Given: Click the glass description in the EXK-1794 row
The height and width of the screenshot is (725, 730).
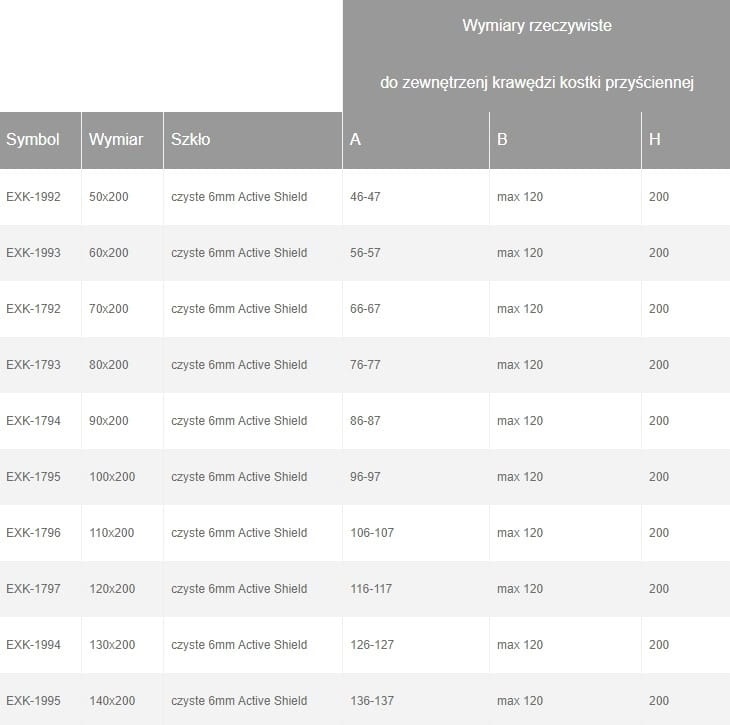Looking at the screenshot, I should (x=239, y=421).
